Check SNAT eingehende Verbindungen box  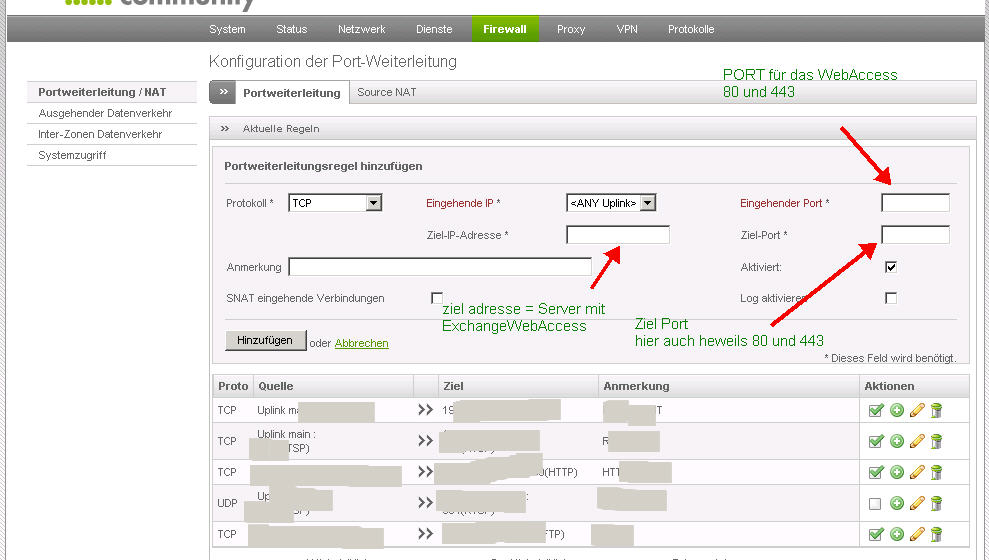pos(436,298)
